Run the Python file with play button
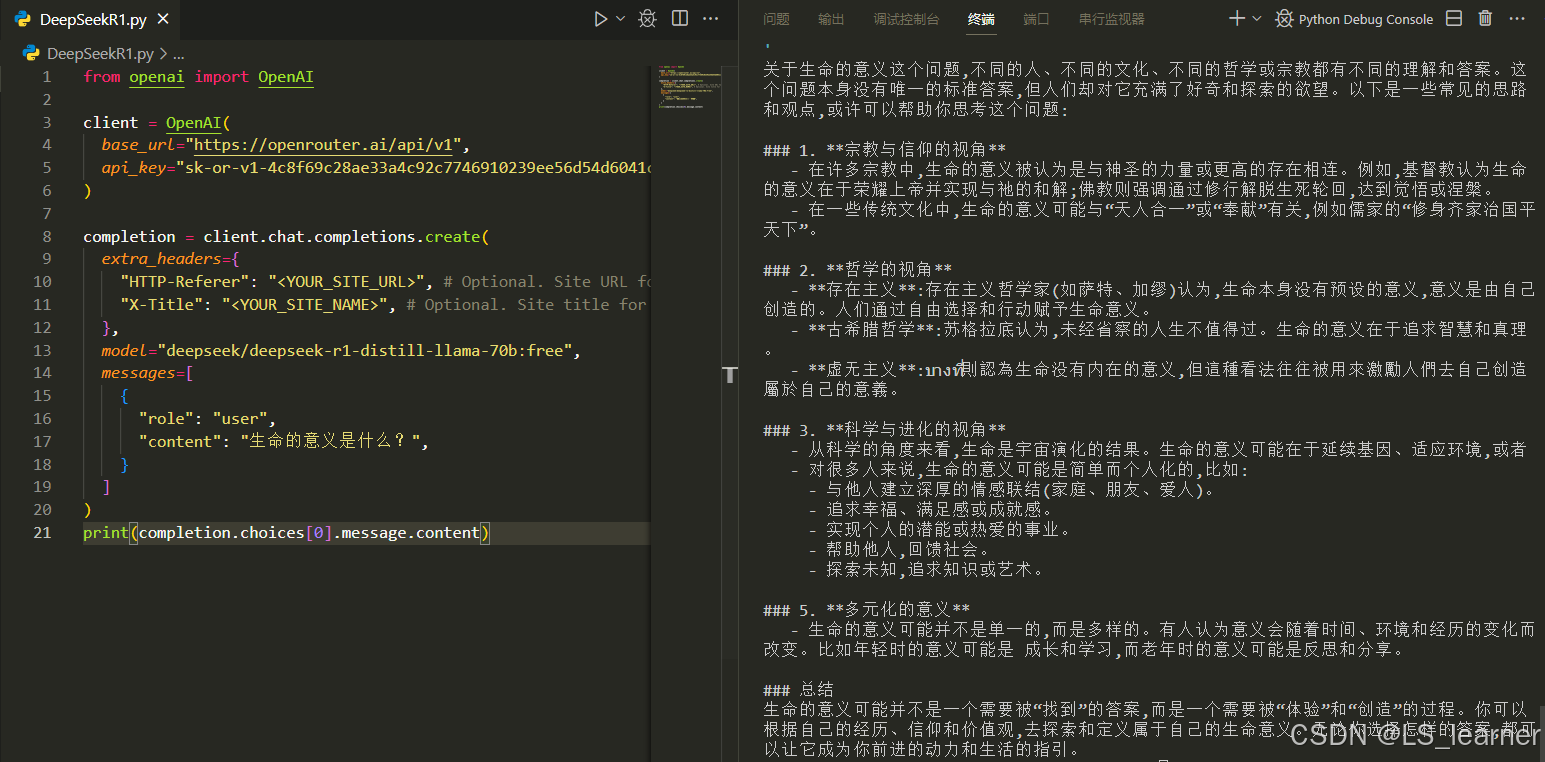Viewport: 1545px width, 762px height. pyautogui.click(x=600, y=19)
